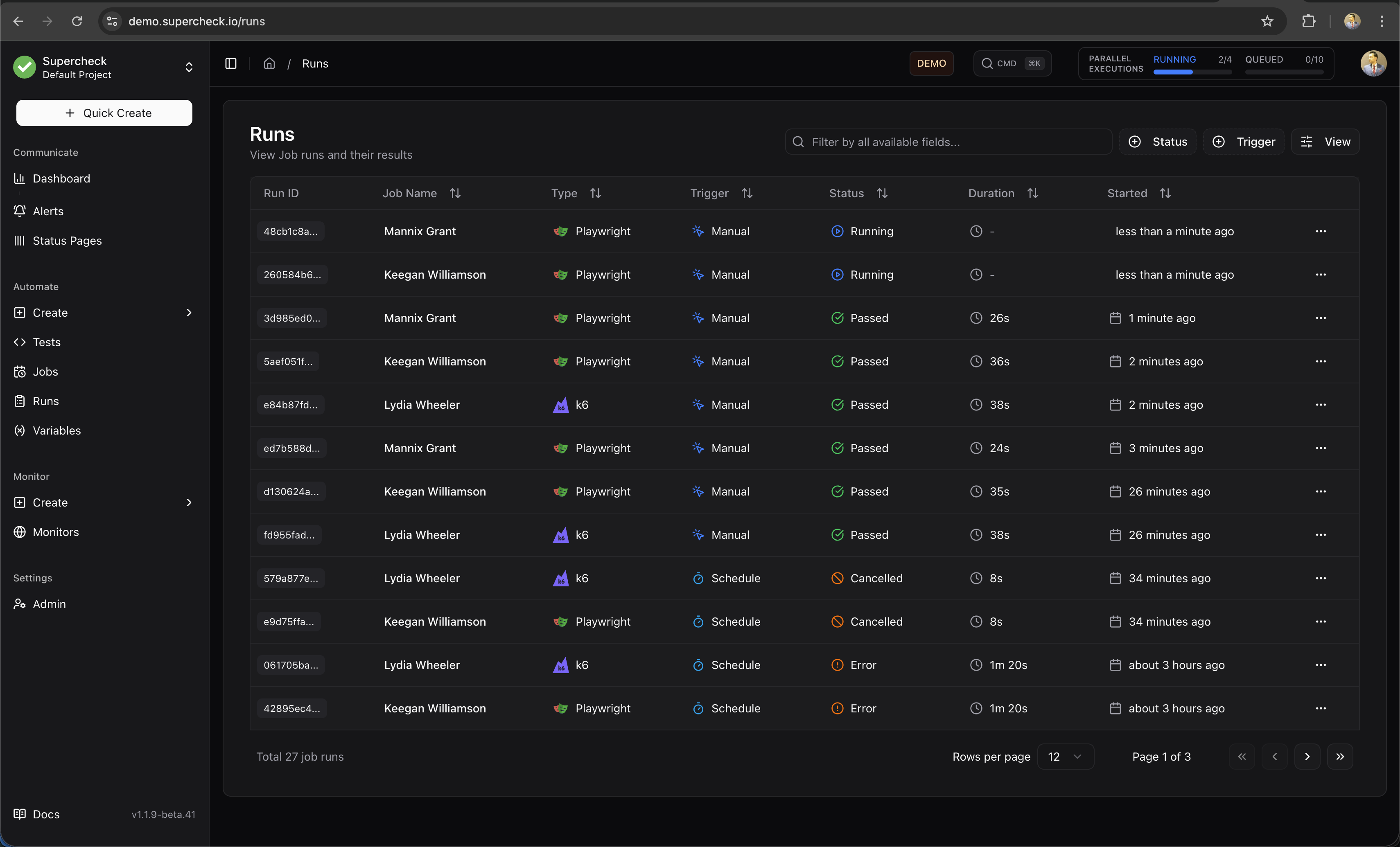Viewport: 1400px width, 847px height.
Task: Toggle the sidebar panel icon
Action: click(x=231, y=63)
